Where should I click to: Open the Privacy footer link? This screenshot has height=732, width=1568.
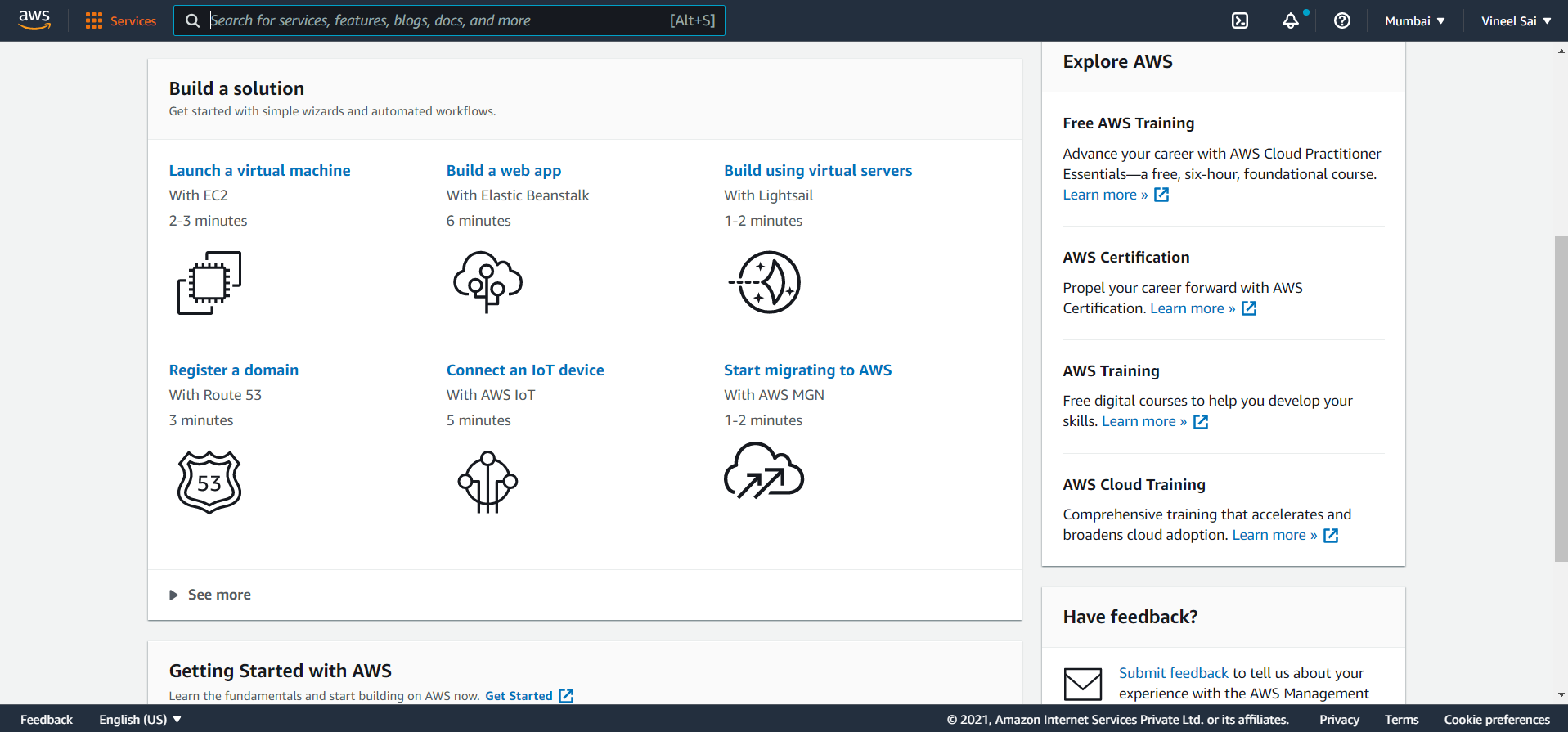point(1339,720)
